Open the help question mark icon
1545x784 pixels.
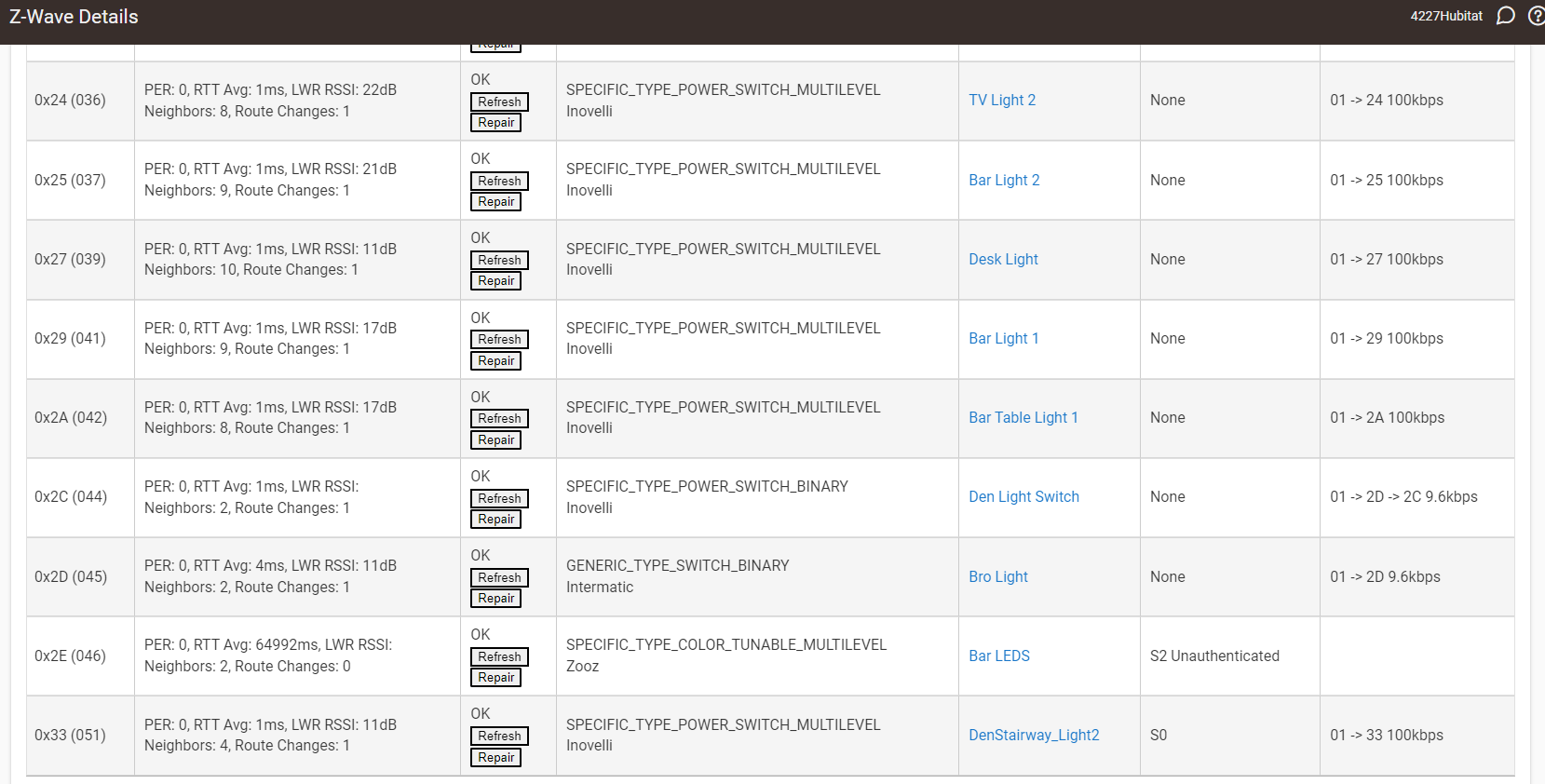pos(1537,16)
